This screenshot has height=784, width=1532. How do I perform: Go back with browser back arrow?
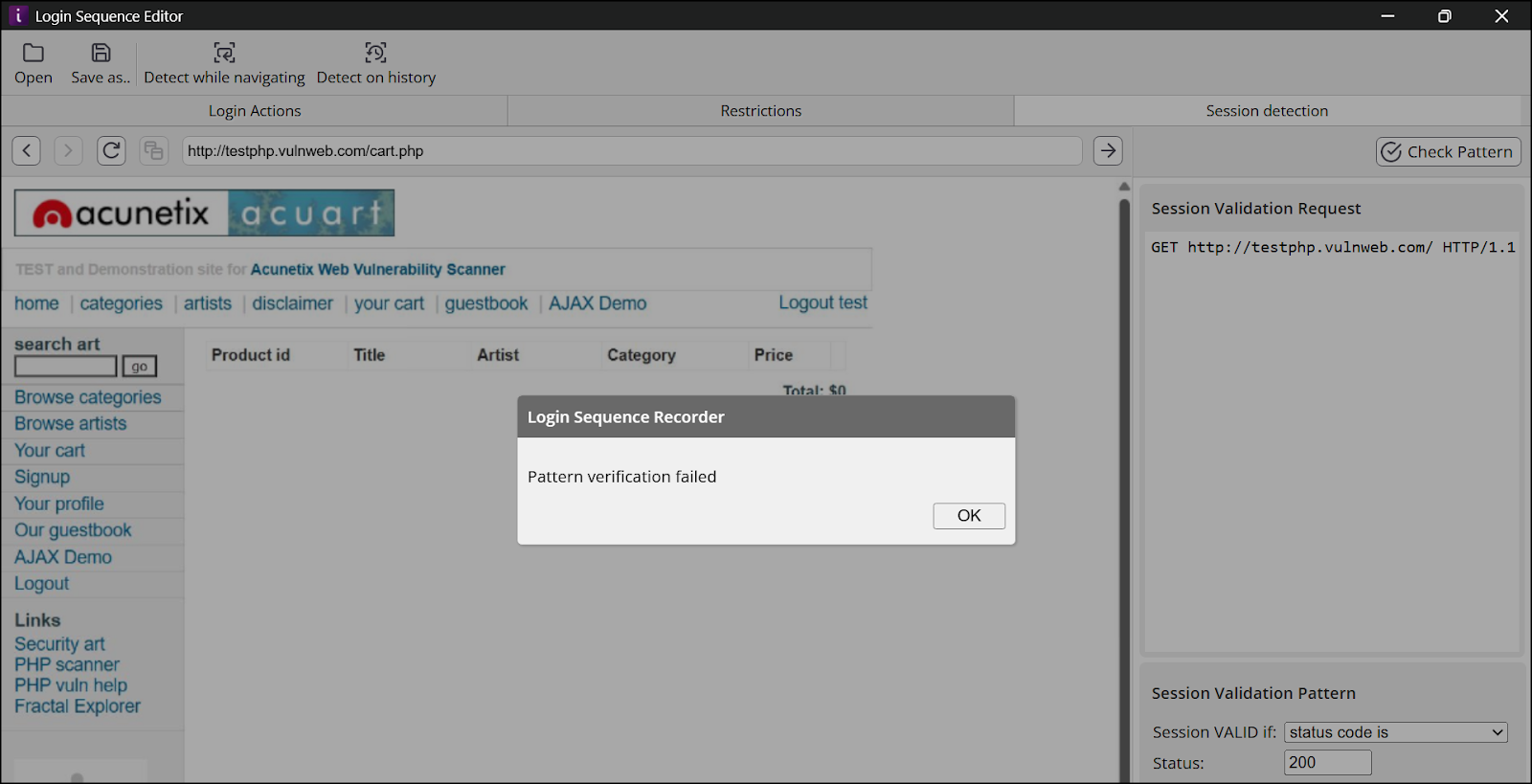tap(27, 150)
